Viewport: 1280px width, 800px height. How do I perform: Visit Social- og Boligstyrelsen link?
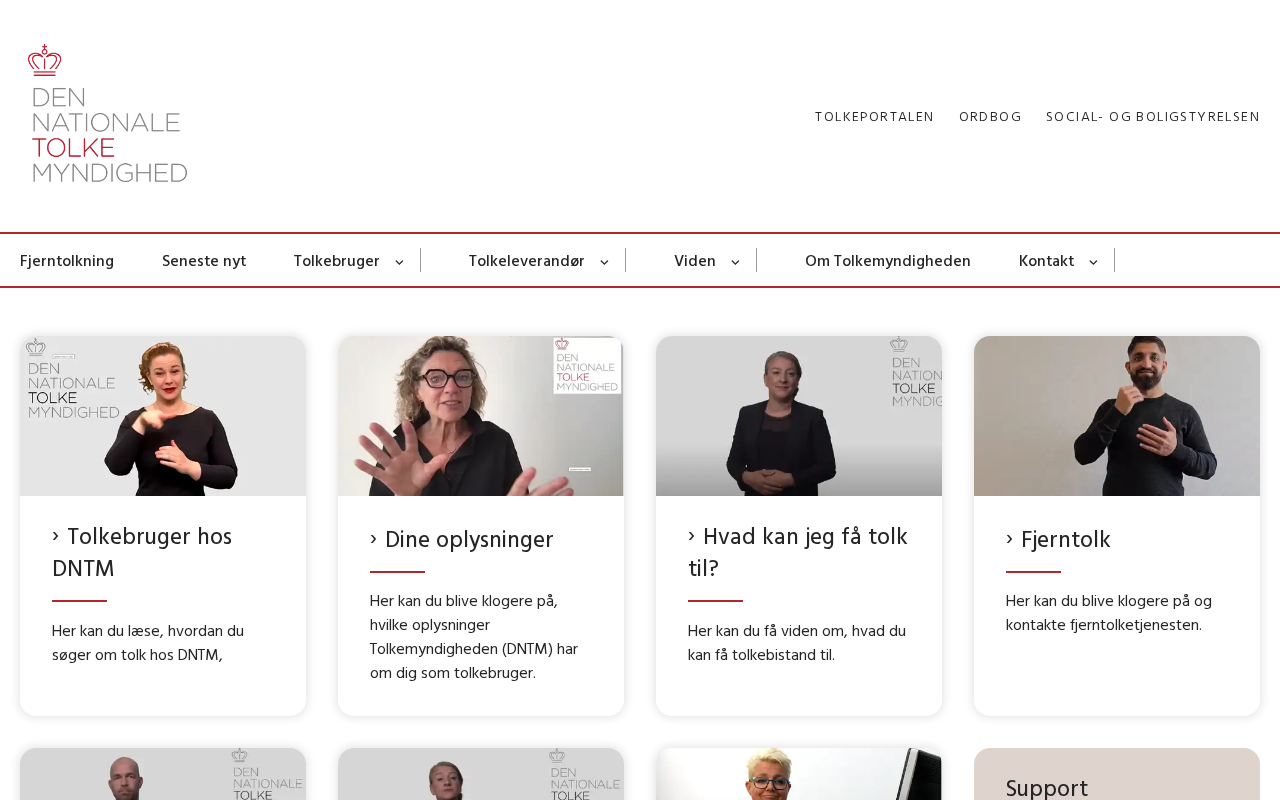pos(1153,117)
